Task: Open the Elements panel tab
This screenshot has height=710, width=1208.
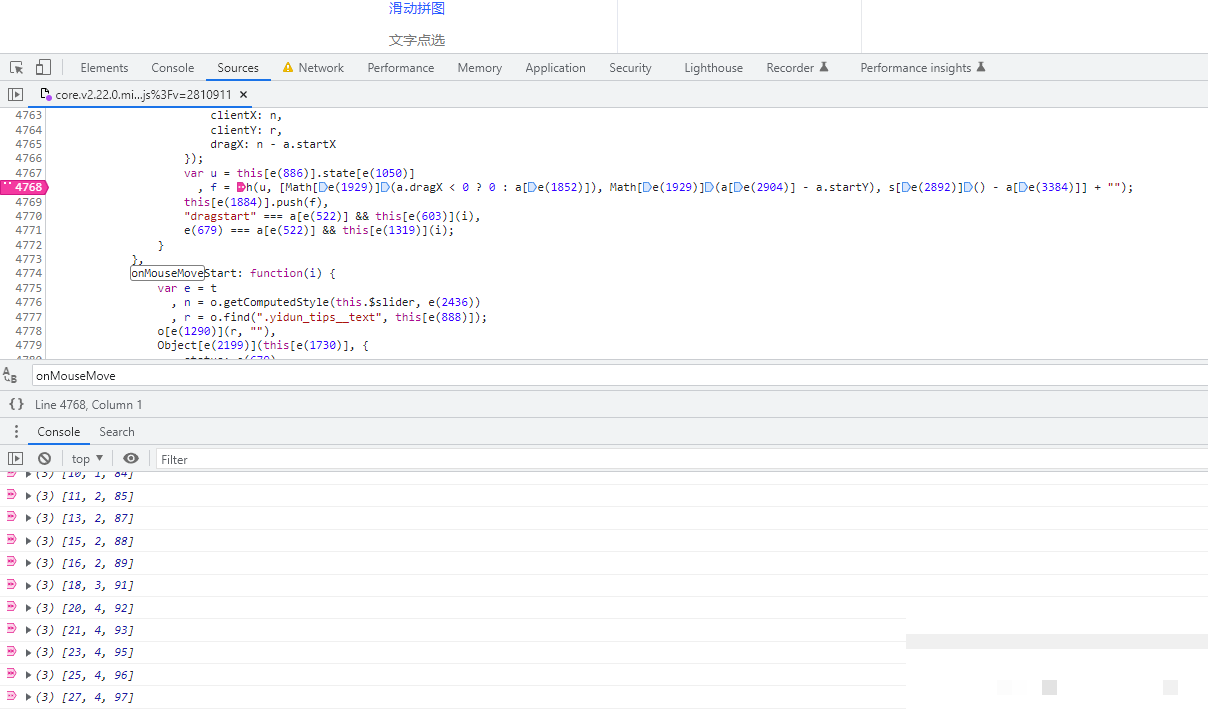Action: click(104, 68)
